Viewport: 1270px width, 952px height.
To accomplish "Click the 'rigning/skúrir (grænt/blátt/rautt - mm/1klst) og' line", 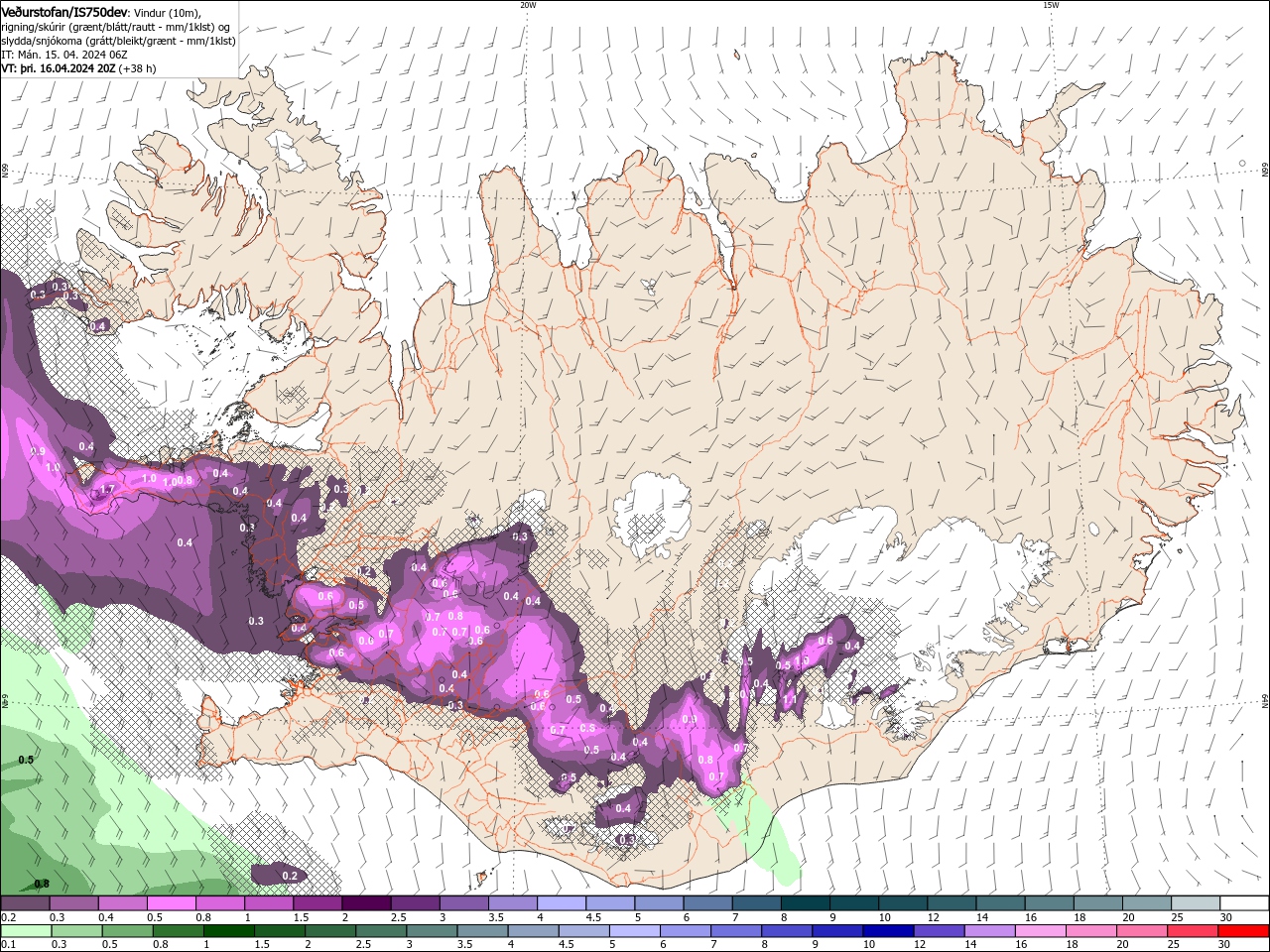I will 116,27.
